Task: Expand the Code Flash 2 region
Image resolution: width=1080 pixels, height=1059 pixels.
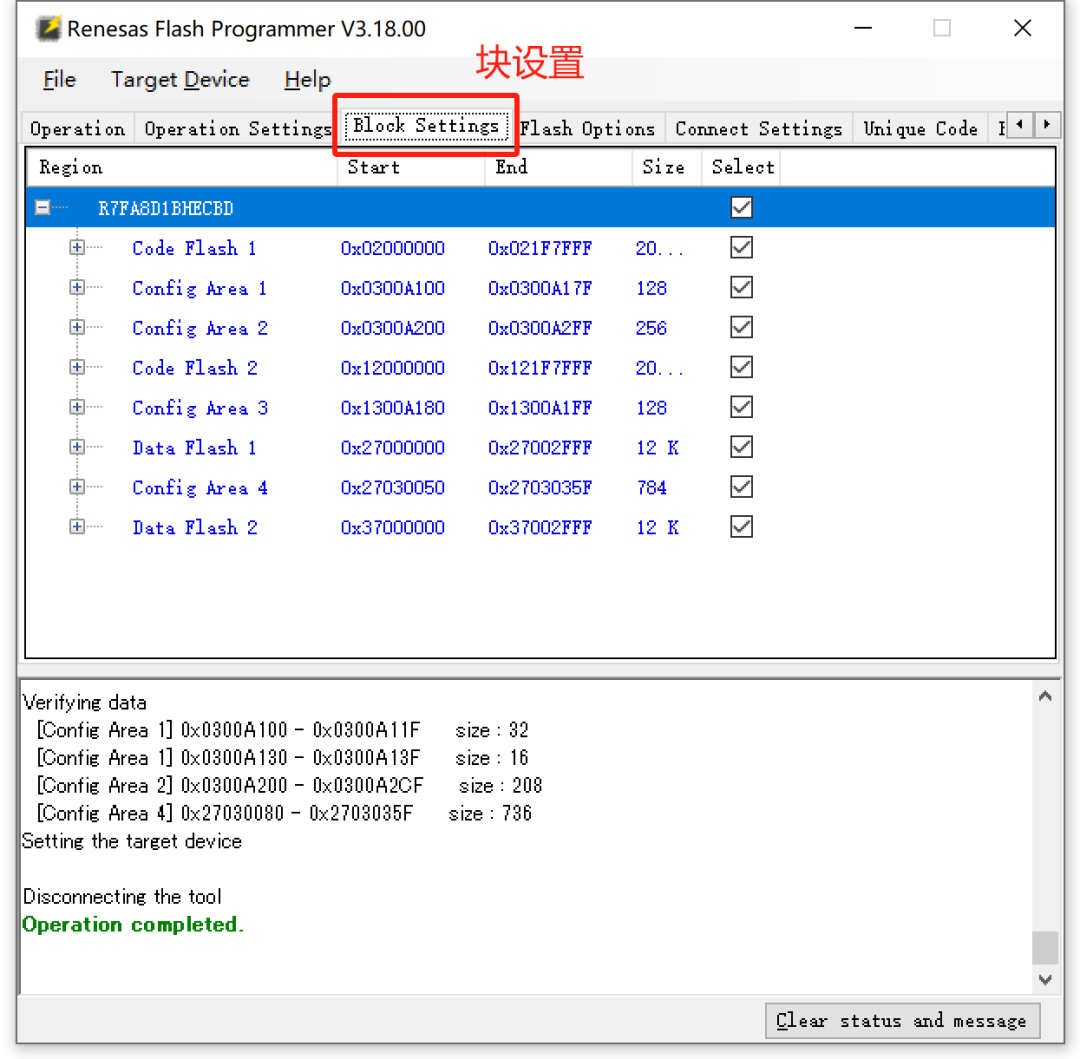Action: pos(77,368)
